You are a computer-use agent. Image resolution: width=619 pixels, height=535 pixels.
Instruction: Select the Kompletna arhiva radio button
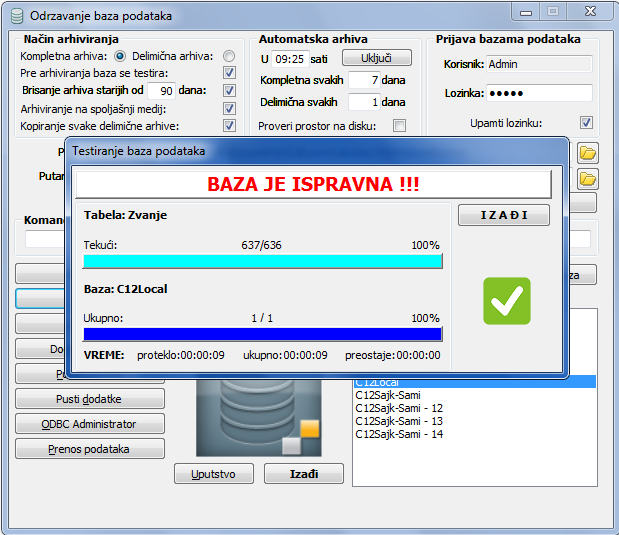120,56
